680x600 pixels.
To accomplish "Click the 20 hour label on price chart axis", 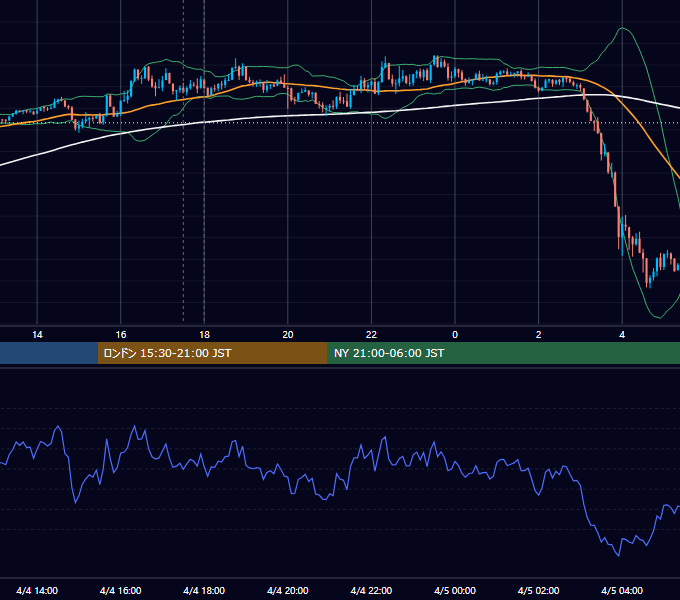I will tap(288, 335).
